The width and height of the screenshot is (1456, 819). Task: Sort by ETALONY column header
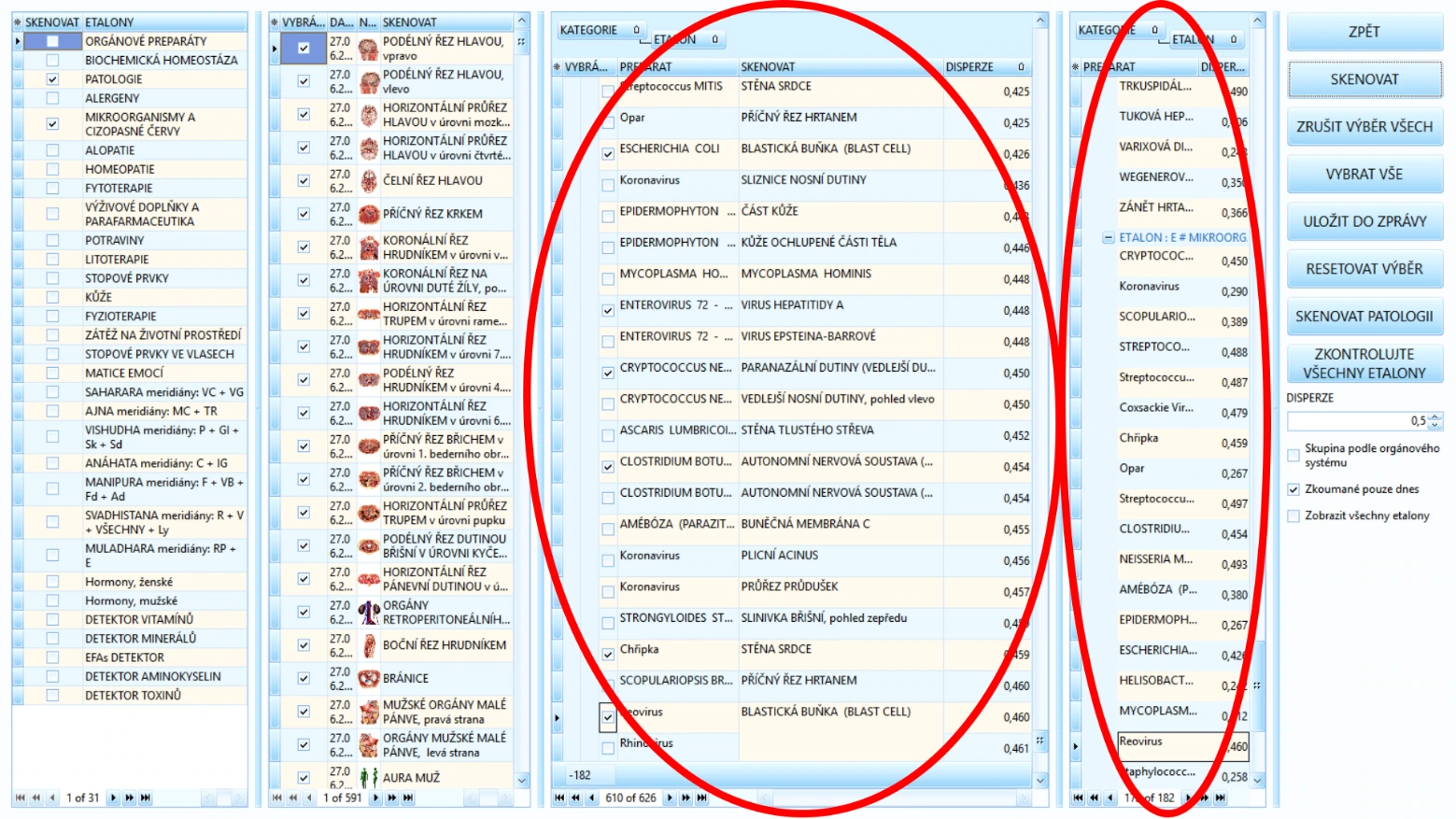click(x=164, y=21)
